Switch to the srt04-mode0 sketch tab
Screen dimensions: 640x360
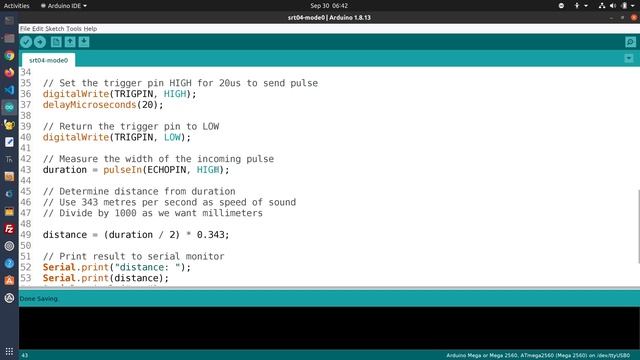[49, 60]
